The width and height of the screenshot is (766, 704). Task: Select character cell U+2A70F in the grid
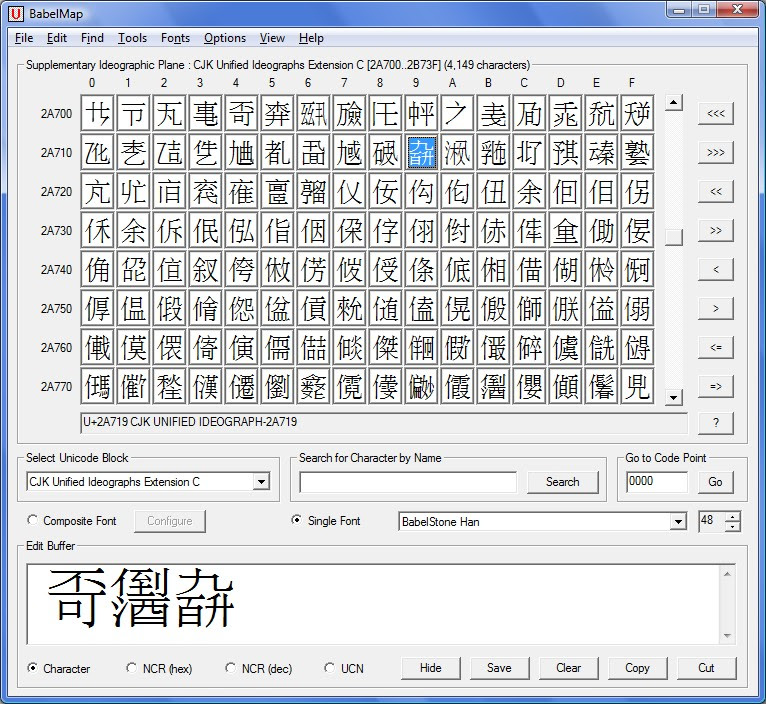[638, 113]
